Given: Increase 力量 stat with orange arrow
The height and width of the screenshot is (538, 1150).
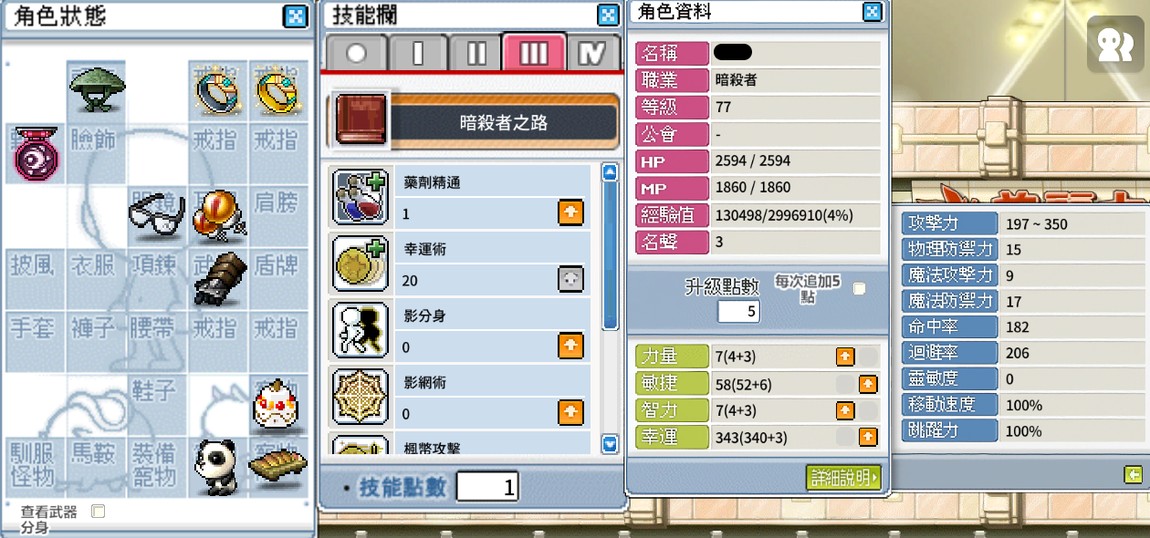Looking at the screenshot, I should (x=845, y=357).
